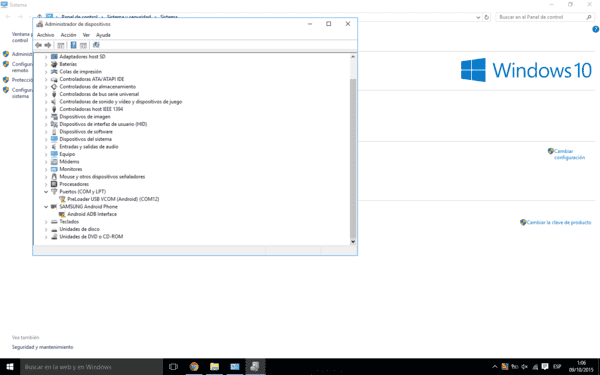600x375 pixels.
Task: Click the ESP language indicator
Action: 557,367
